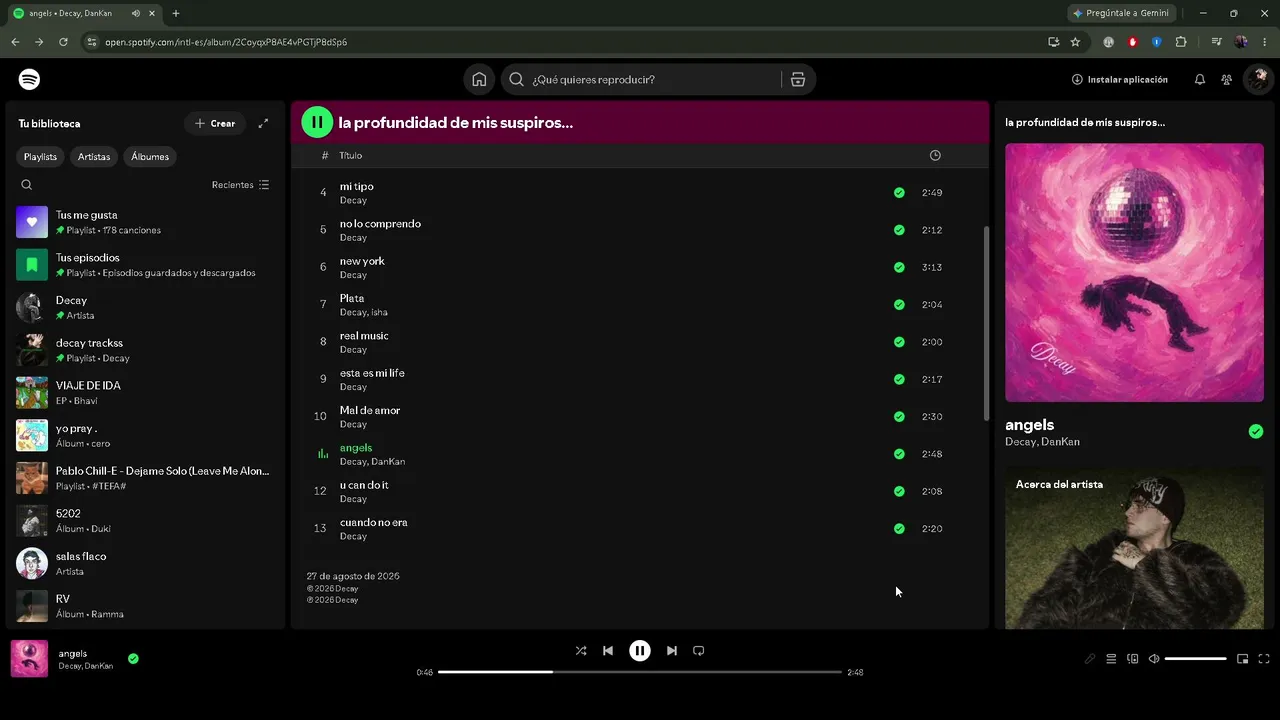
Task: Open the Crear menu
Action: [215, 124]
